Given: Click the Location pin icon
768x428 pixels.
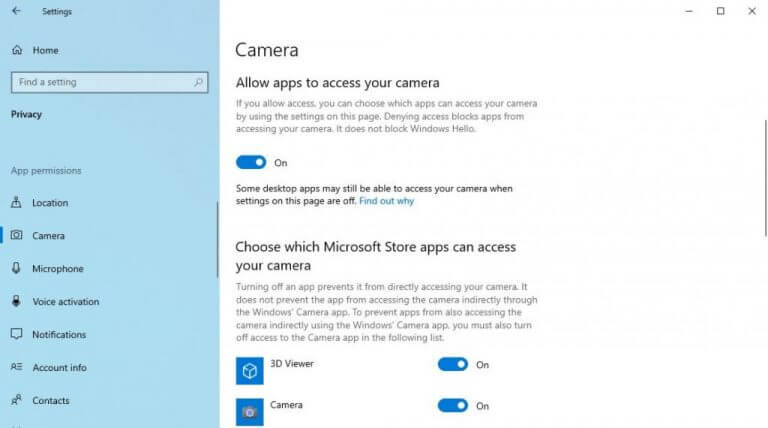Looking at the screenshot, I should coord(16,202).
